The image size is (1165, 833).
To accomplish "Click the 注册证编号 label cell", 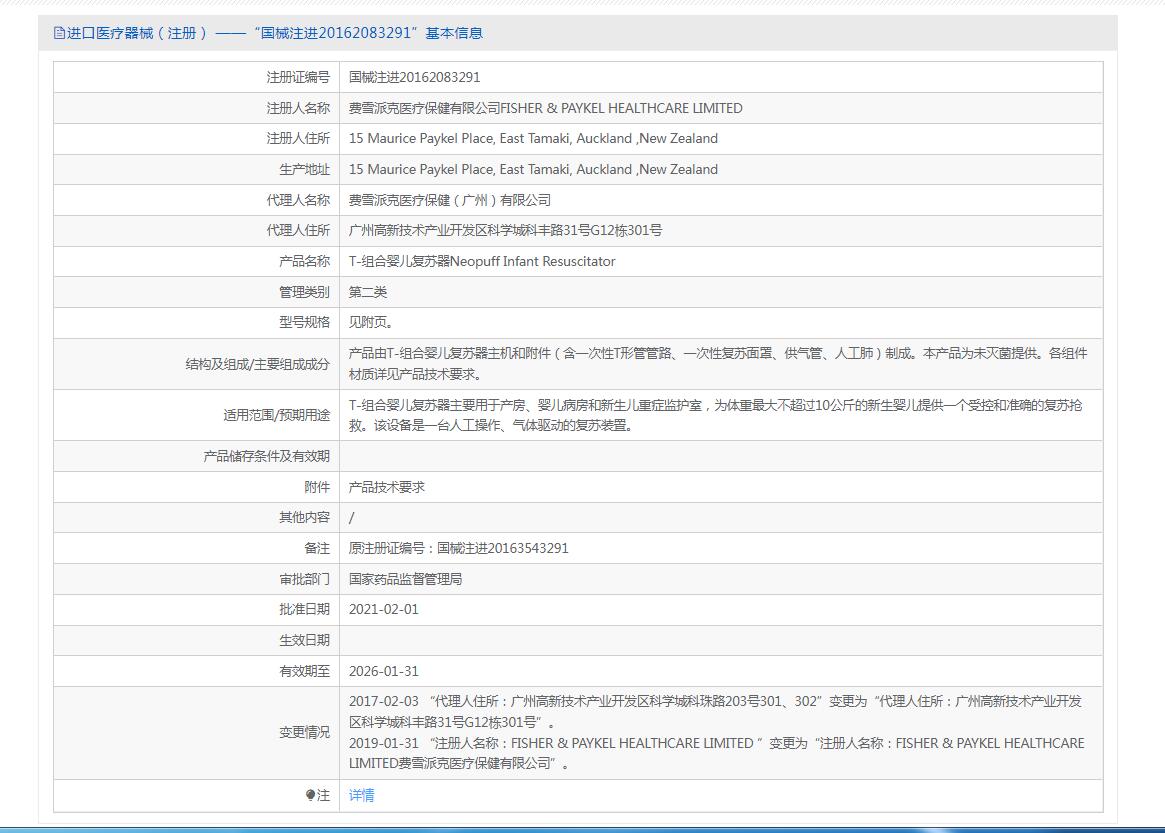I will [x=298, y=77].
